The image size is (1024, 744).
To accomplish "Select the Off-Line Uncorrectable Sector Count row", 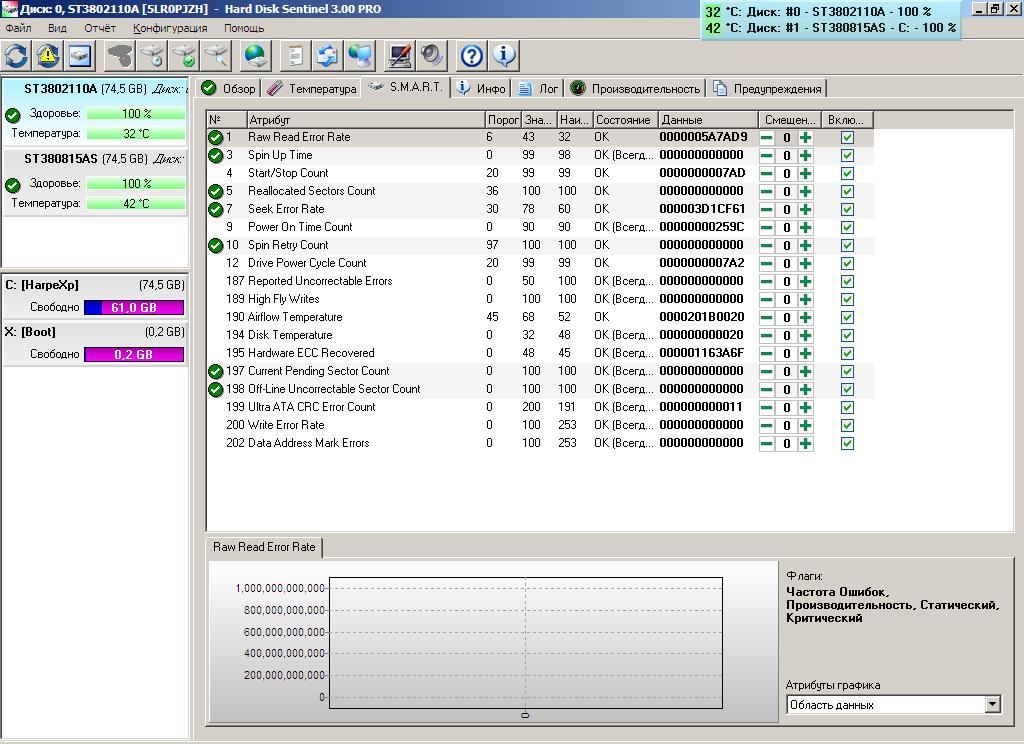I will (x=540, y=389).
